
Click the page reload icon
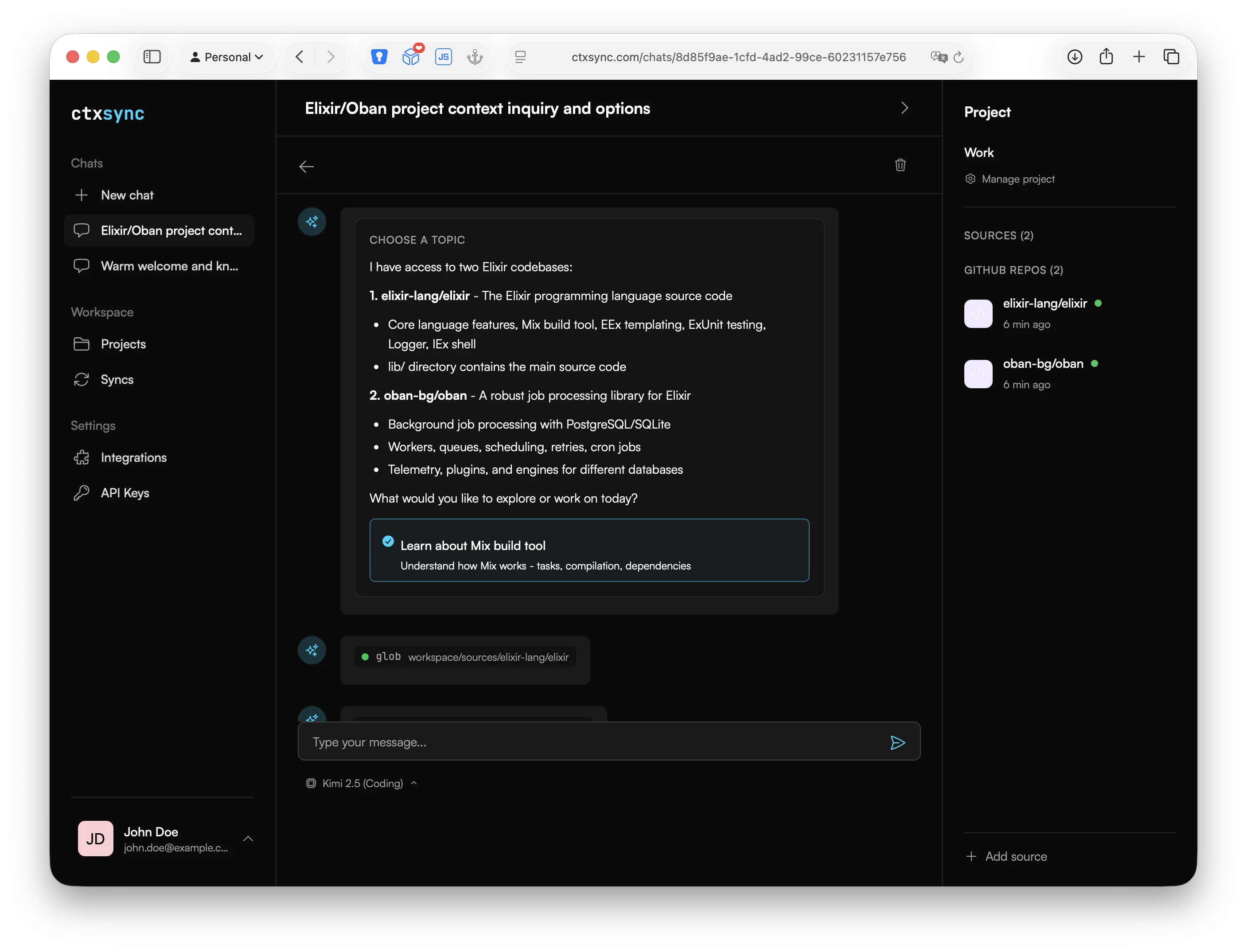[959, 57]
